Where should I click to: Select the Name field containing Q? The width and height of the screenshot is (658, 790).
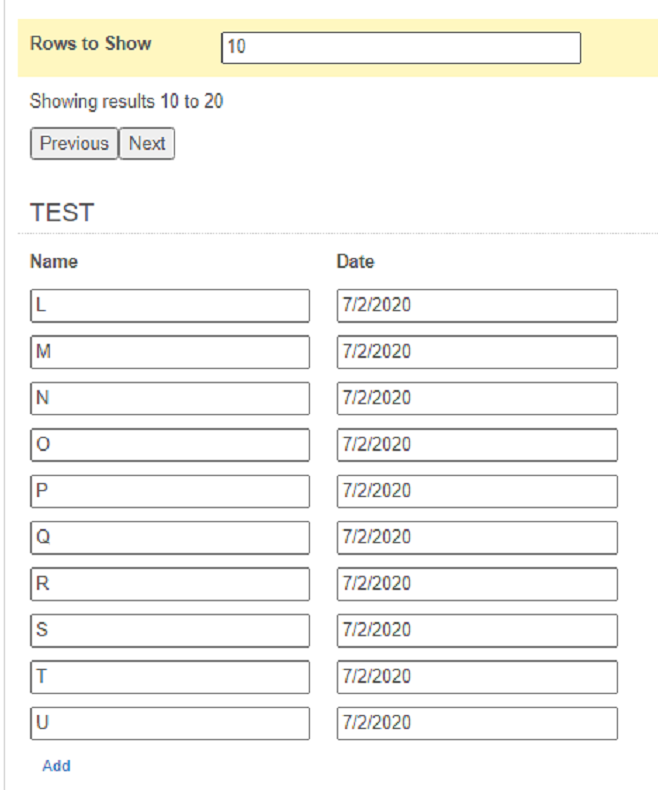pos(170,538)
